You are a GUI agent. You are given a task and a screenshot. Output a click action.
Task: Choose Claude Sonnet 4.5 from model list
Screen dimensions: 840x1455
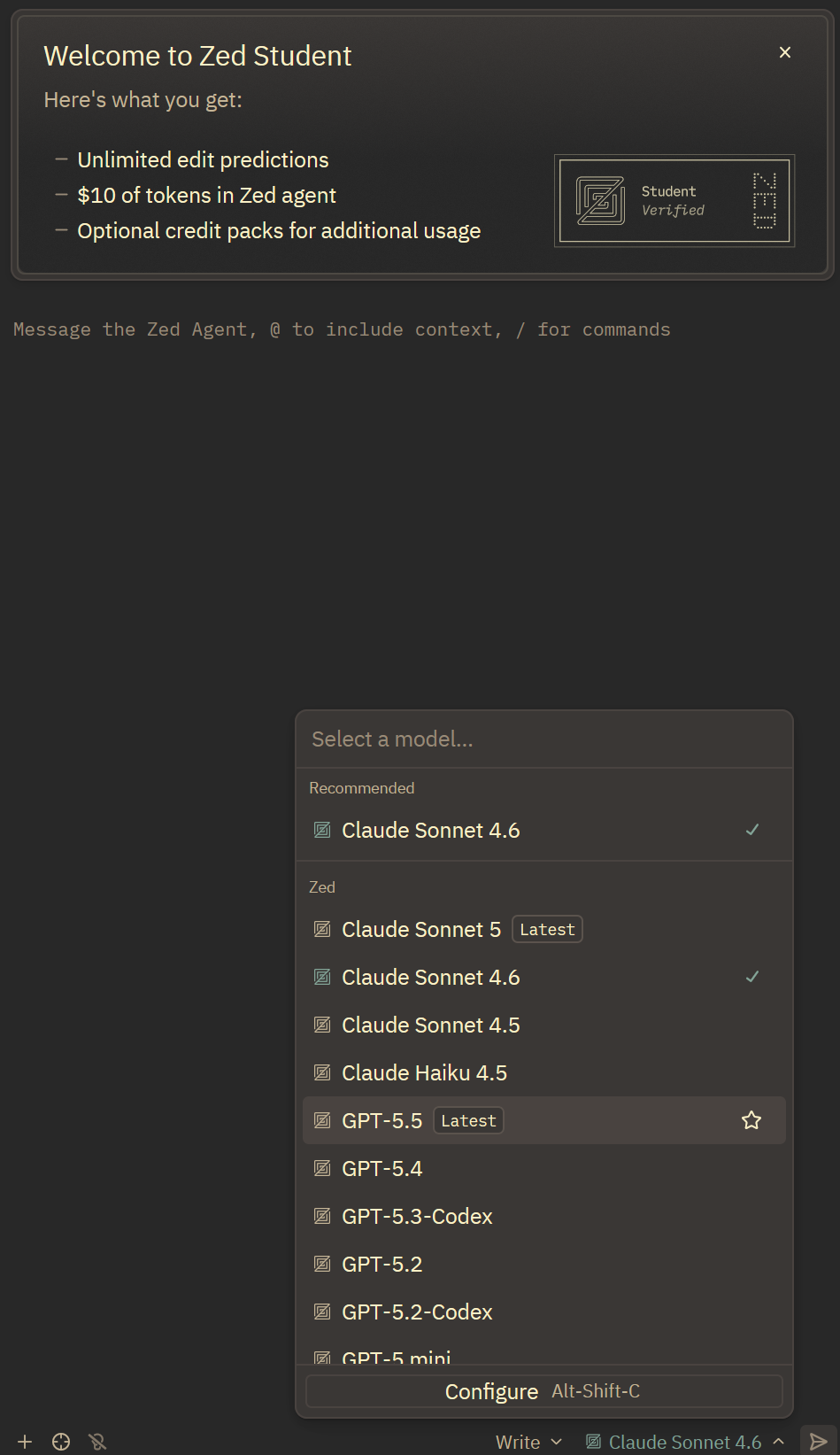(x=544, y=1025)
